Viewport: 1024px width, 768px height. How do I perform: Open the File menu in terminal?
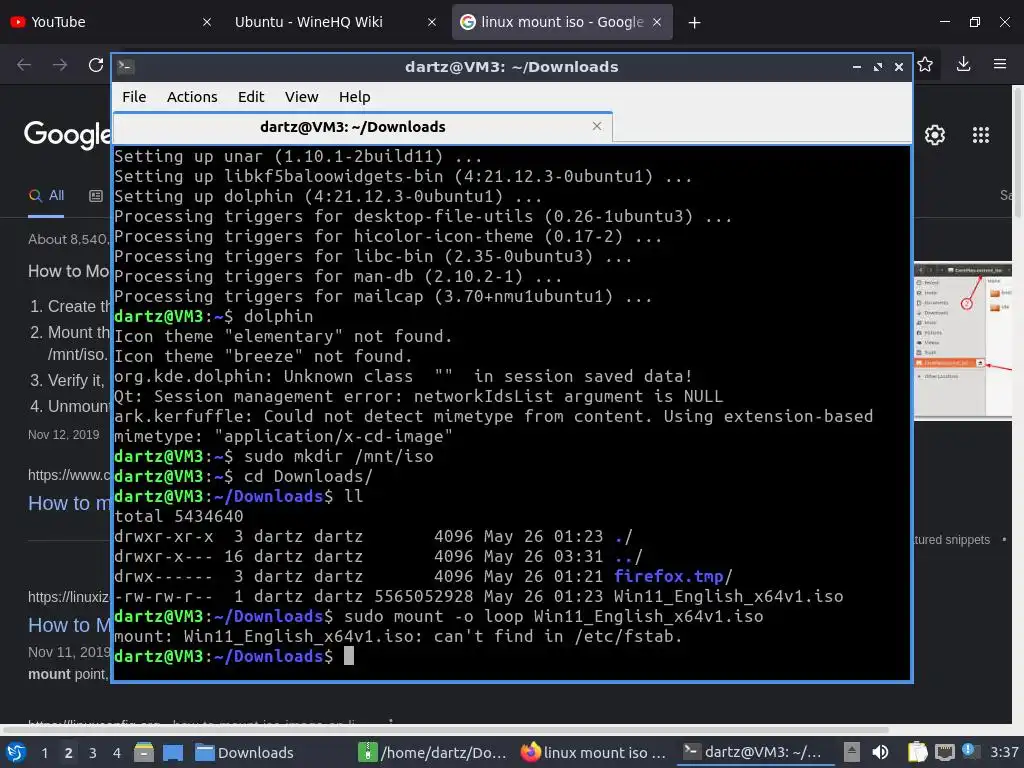click(134, 97)
